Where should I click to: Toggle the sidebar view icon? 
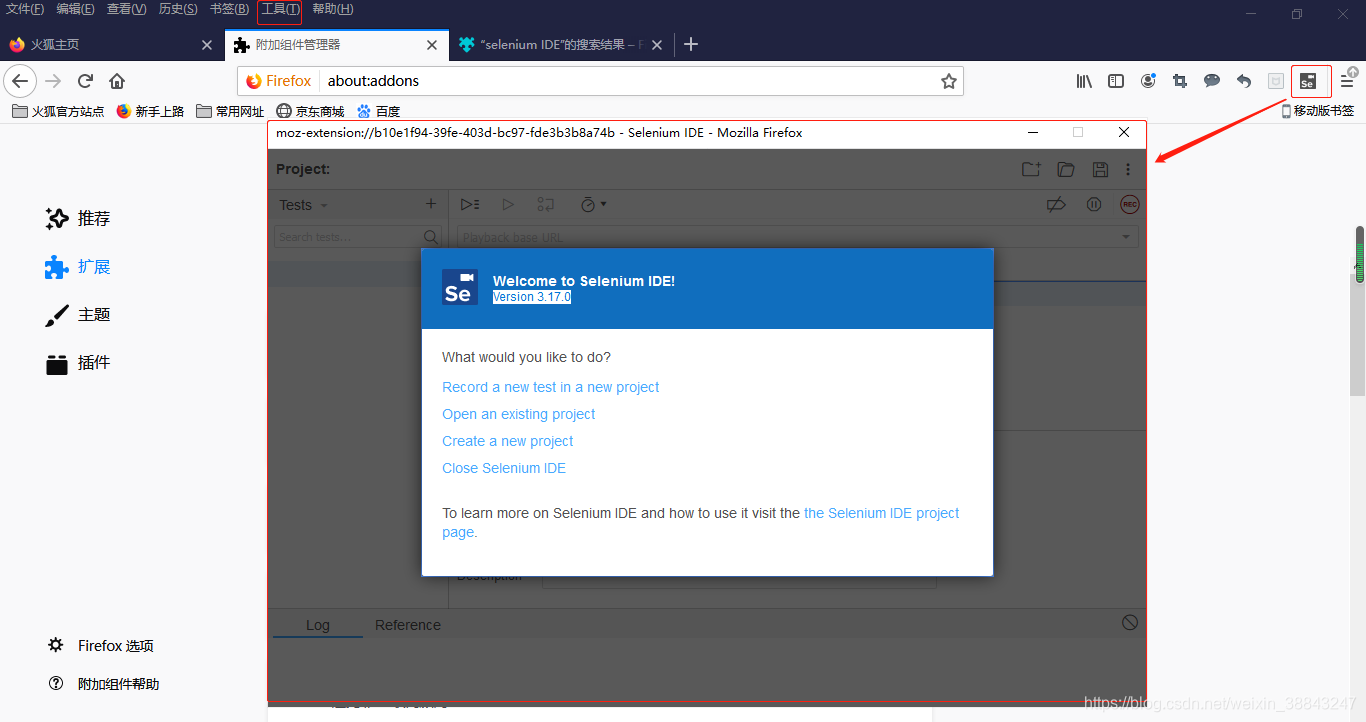[x=1116, y=81]
